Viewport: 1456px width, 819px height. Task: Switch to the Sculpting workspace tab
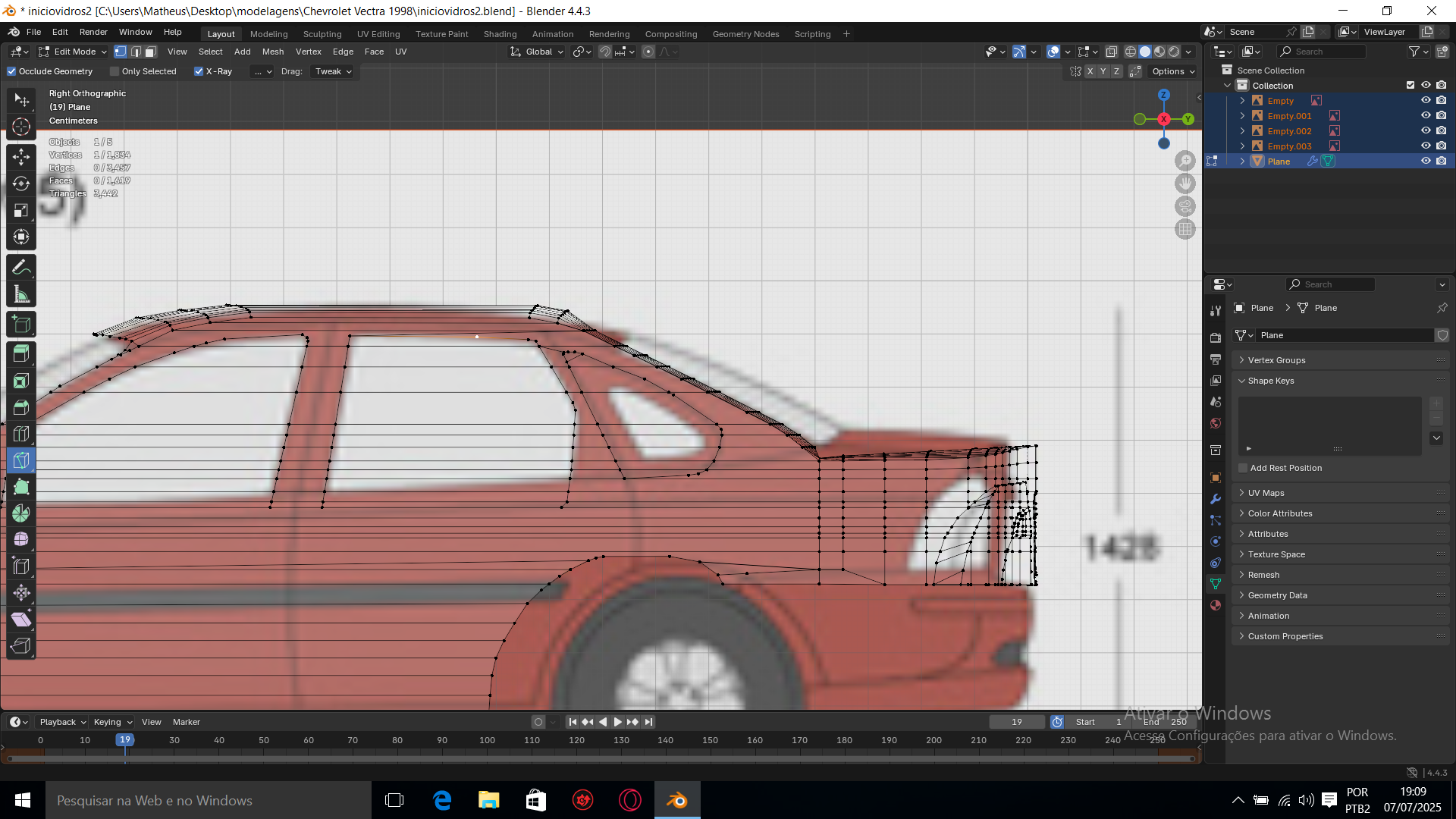point(322,34)
